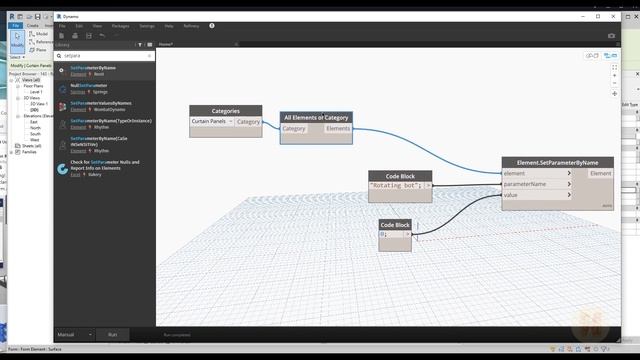Image resolution: width=640 pixels, height=360 pixels.
Task: Click the output arrow of the 0; code block
Action: pyautogui.click(x=407, y=234)
